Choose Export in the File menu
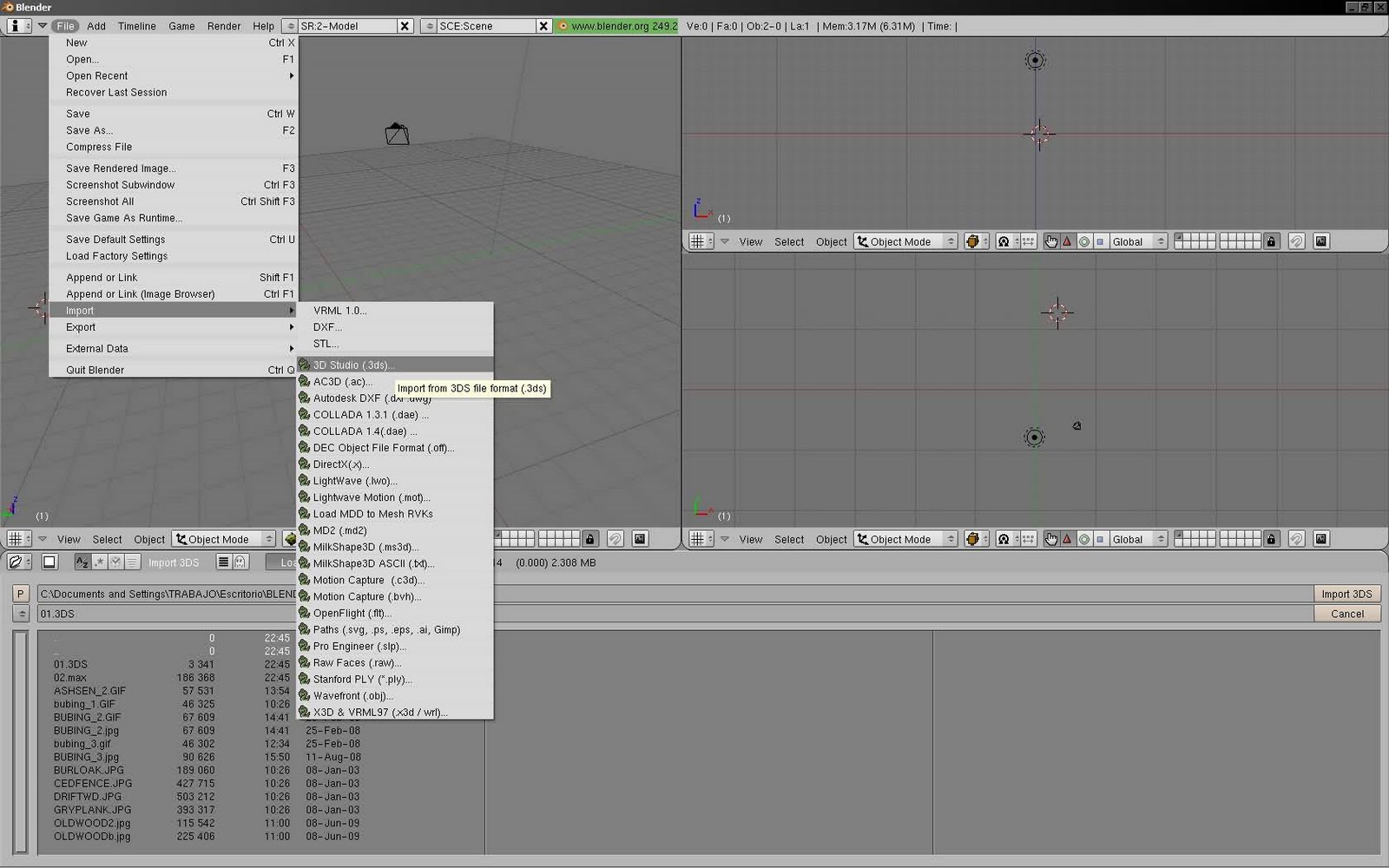The height and width of the screenshot is (868, 1389). tap(174, 327)
